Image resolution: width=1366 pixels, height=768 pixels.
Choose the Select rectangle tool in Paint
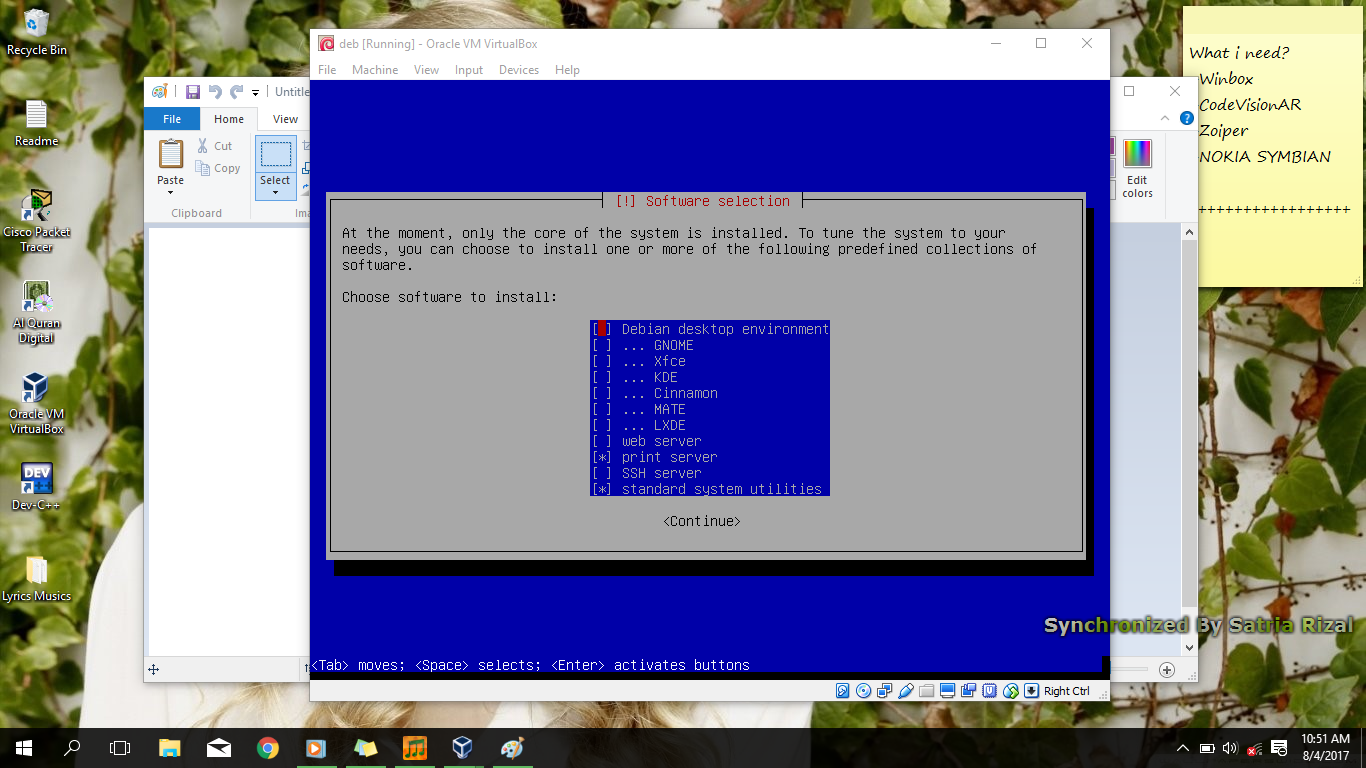click(276, 154)
